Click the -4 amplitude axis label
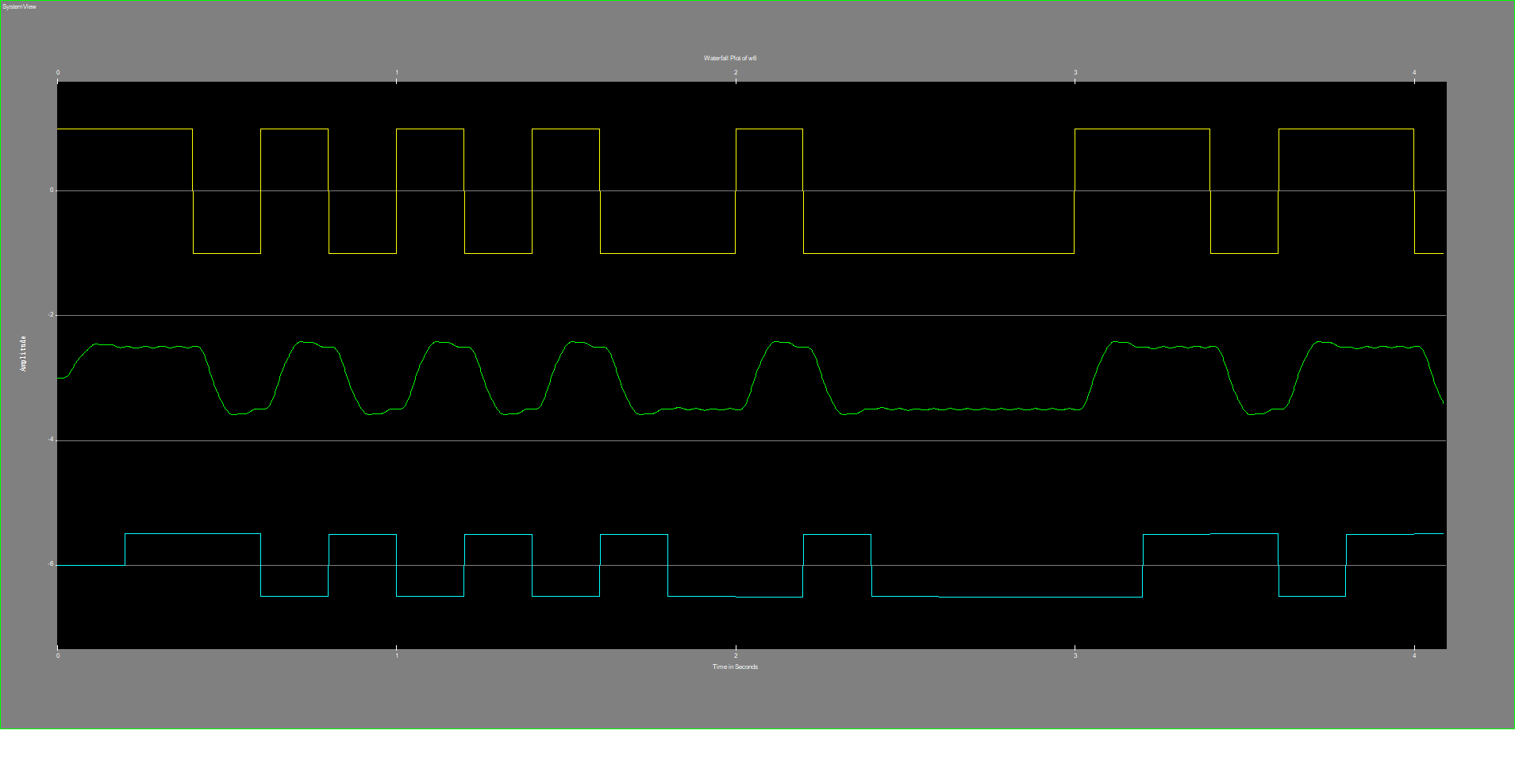 (51, 440)
